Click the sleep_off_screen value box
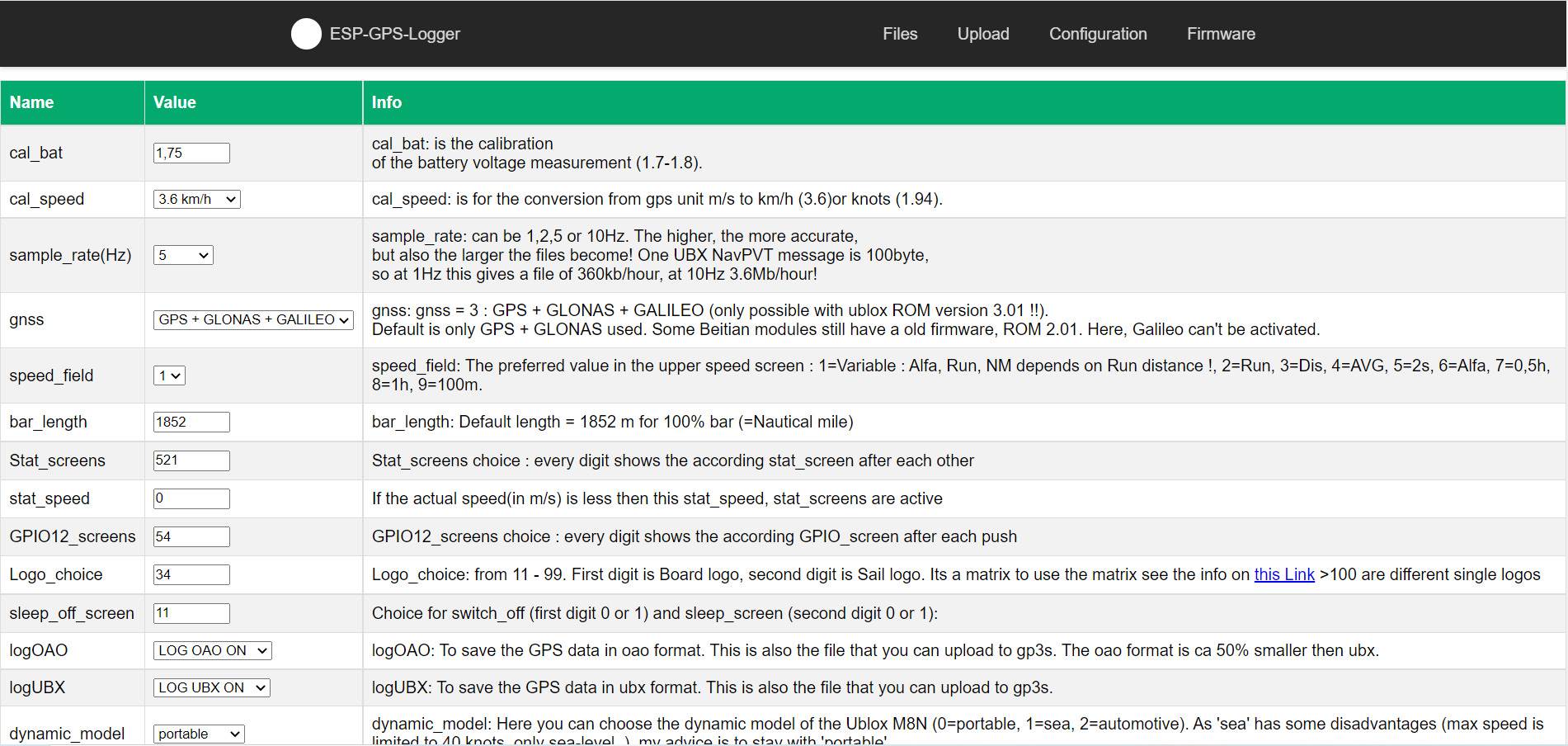The height and width of the screenshot is (746, 1568). [191, 613]
